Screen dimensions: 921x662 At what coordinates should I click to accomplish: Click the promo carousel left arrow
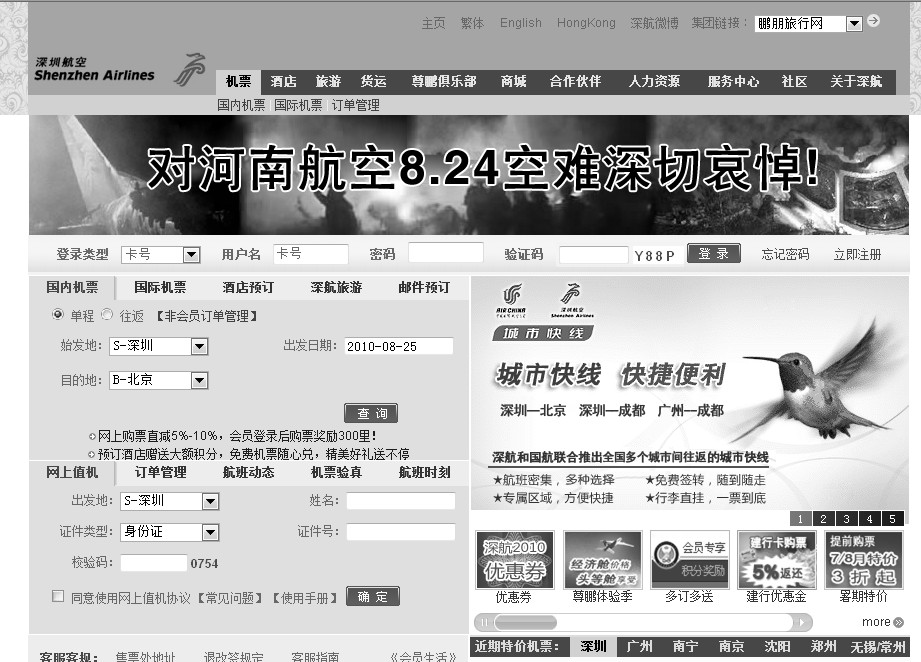click(484, 622)
